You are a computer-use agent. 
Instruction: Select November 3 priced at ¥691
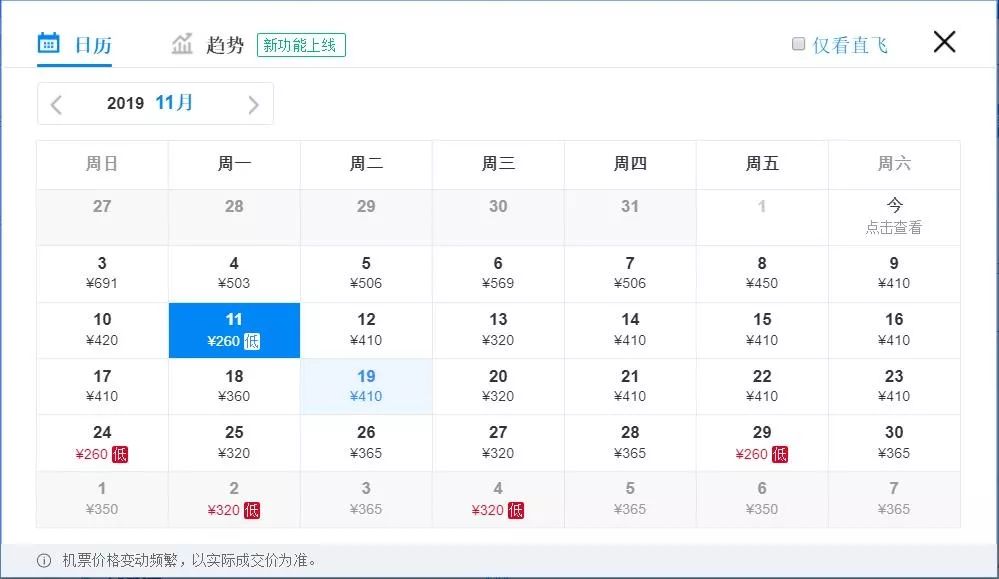pyautogui.click(x=102, y=273)
